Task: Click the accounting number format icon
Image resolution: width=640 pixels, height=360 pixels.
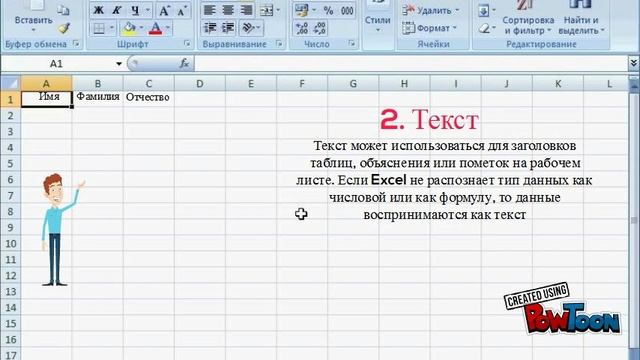Action: pyautogui.click(x=302, y=10)
